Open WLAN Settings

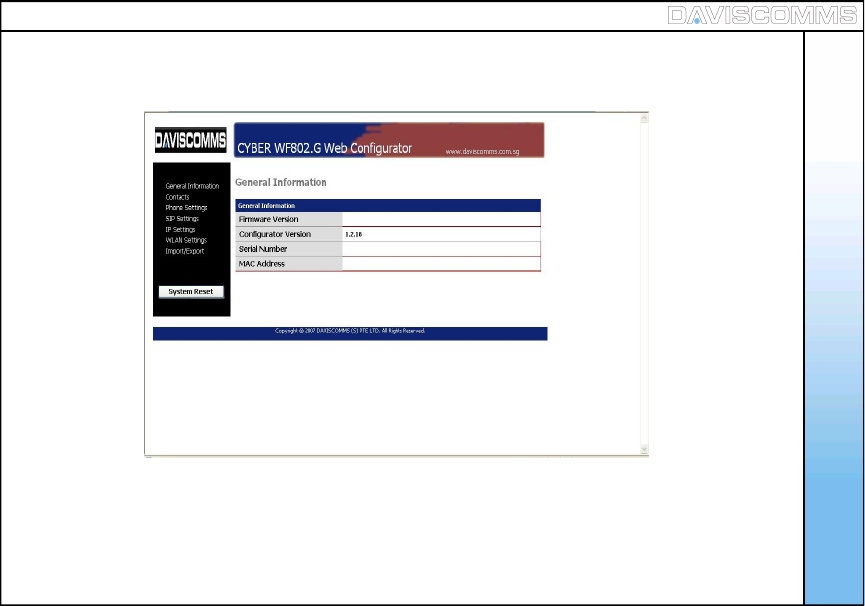click(x=186, y=240)
